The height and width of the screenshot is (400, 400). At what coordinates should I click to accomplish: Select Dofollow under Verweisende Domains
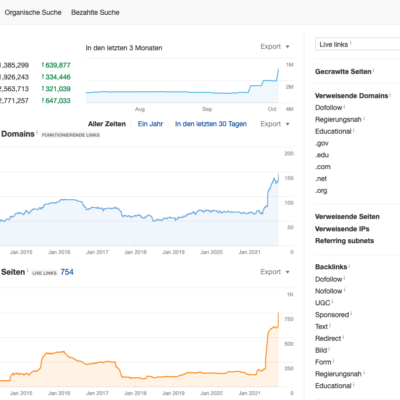coord(329,108)
